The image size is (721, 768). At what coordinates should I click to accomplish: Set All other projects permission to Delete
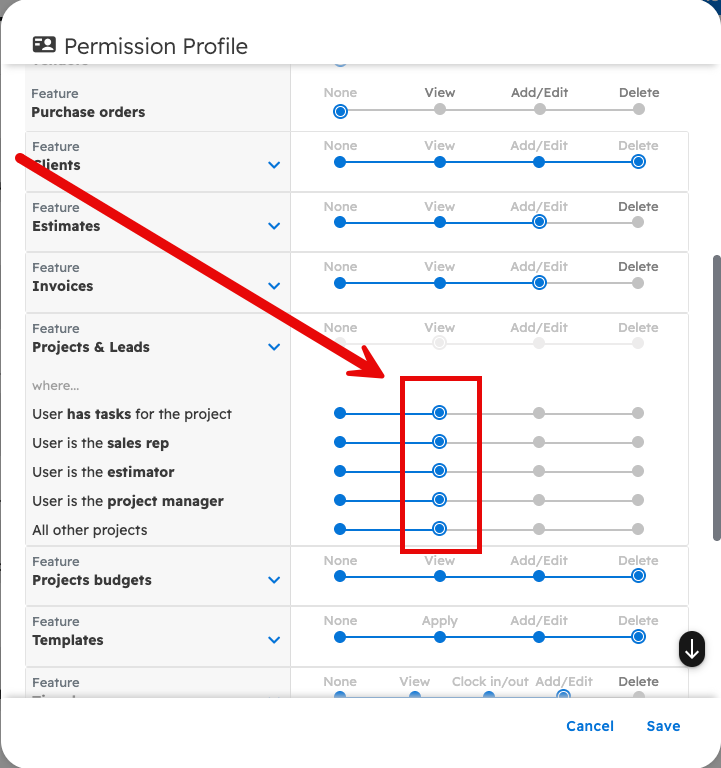point(638,529)
